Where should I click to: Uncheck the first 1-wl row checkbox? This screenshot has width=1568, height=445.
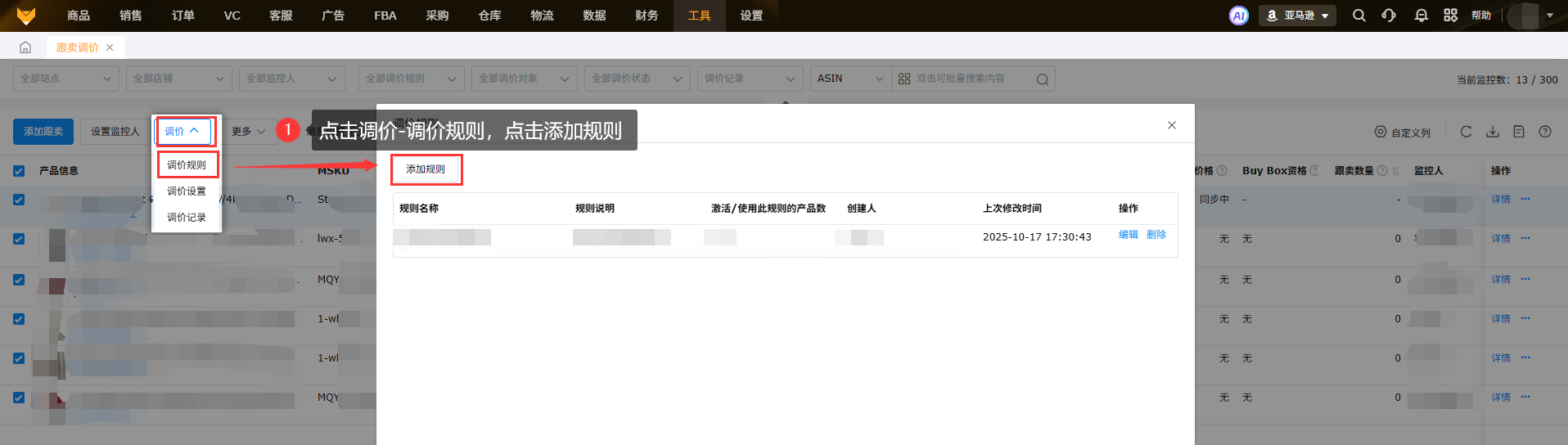[x=19, y=319]
